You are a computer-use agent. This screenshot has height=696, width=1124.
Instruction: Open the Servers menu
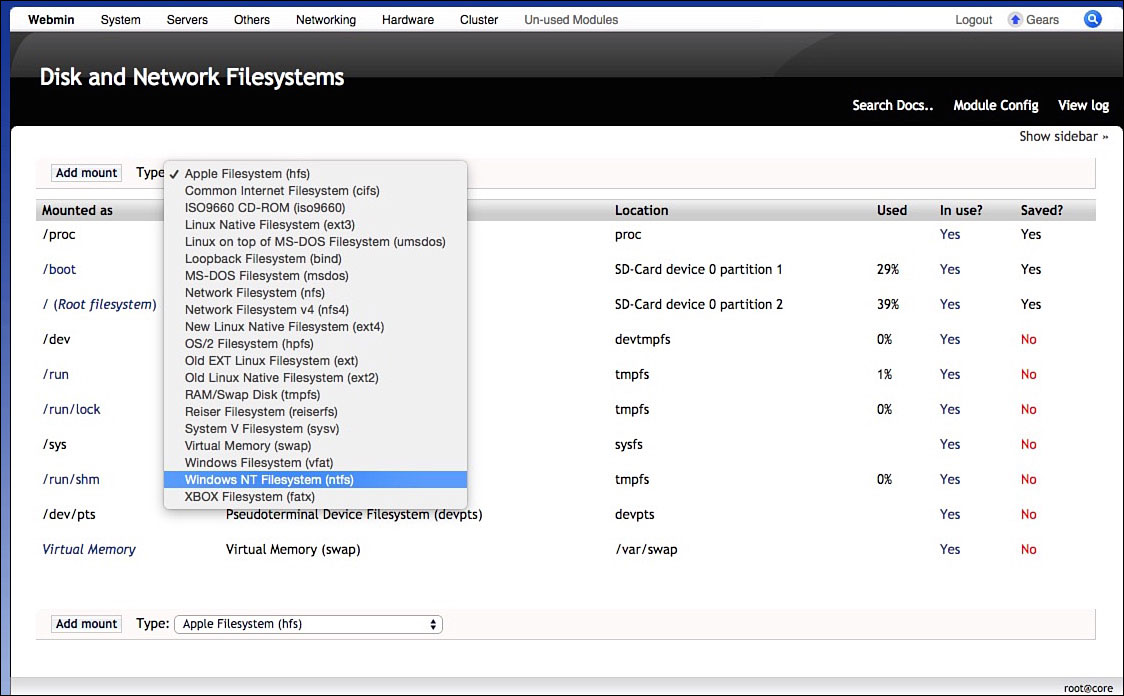[x=187, y=19]
